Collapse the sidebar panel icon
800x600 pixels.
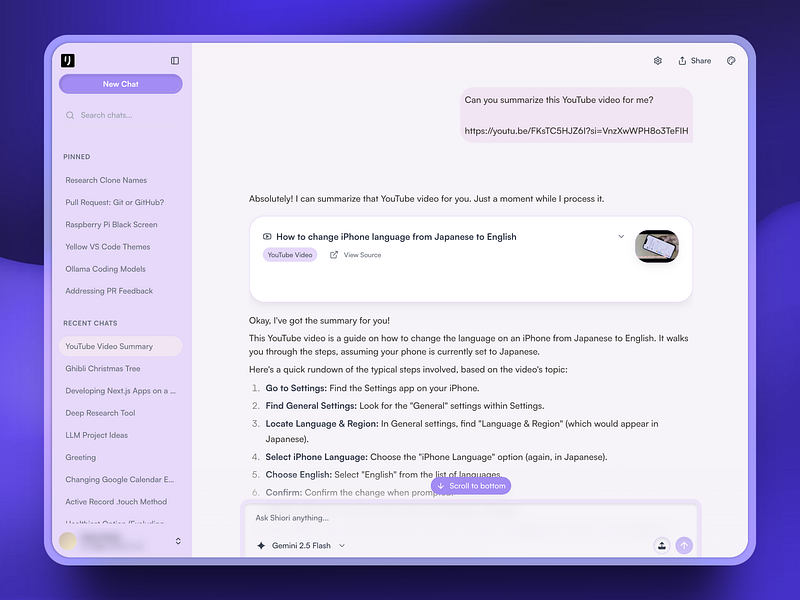pos(175,61)
